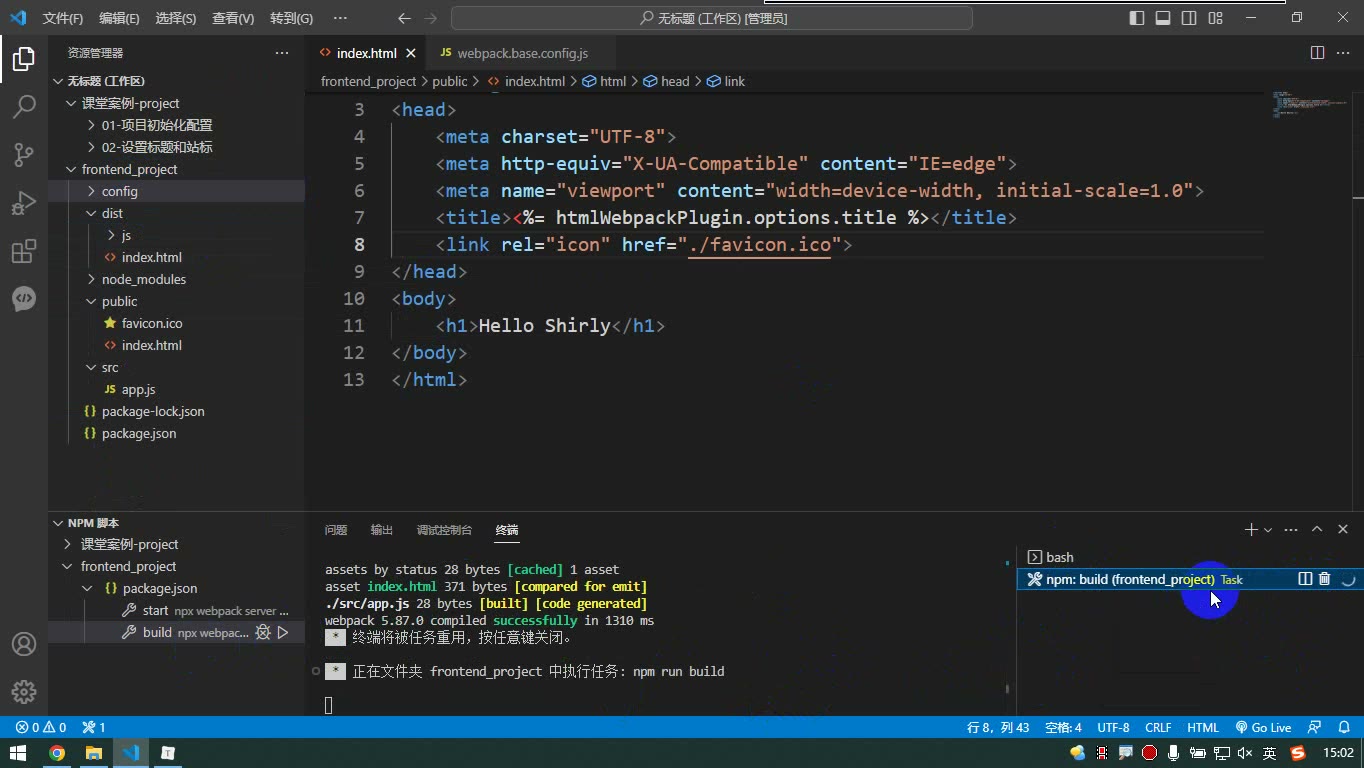The image size is (1364, 768).
Task: Create a new terminal with the plus icon
Action: point(1250,529)
